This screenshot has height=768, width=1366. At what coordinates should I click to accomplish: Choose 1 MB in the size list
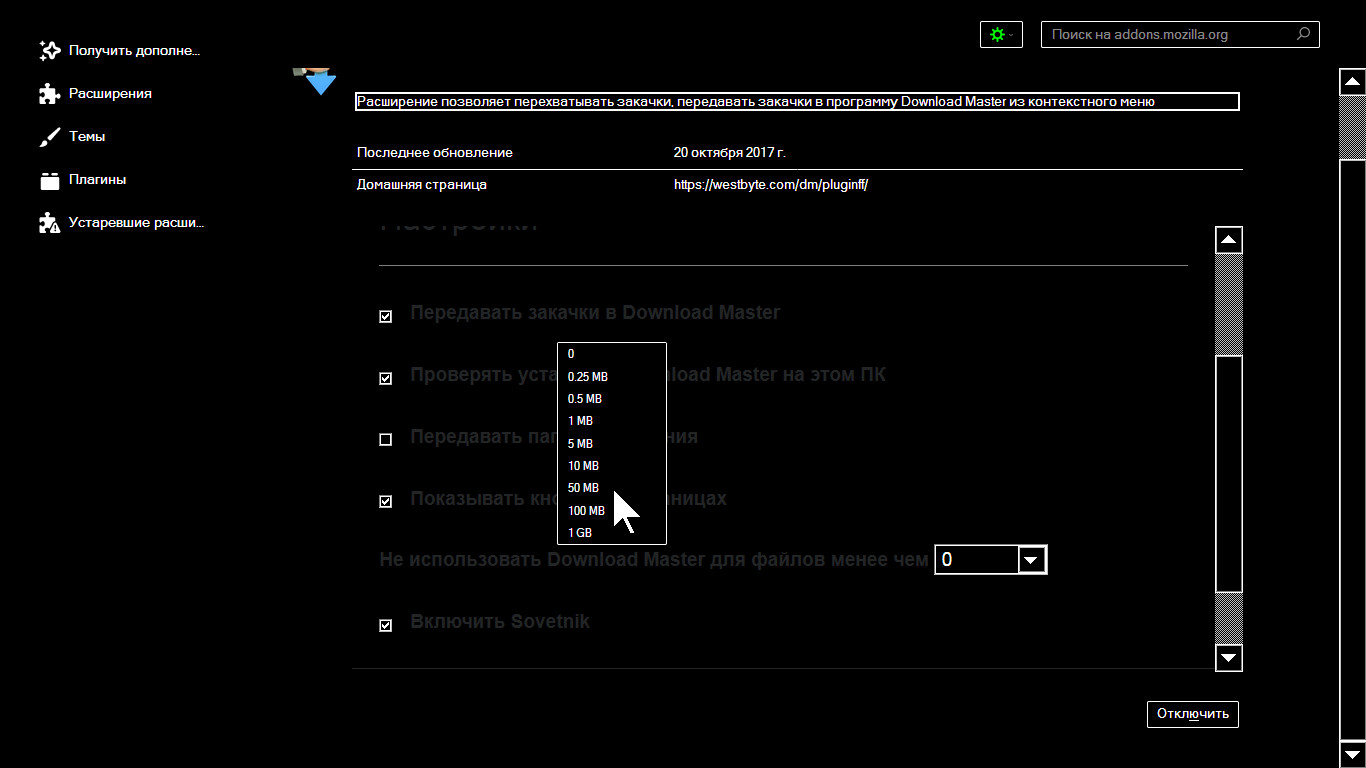pyautogui.click(x=612, y=421)
